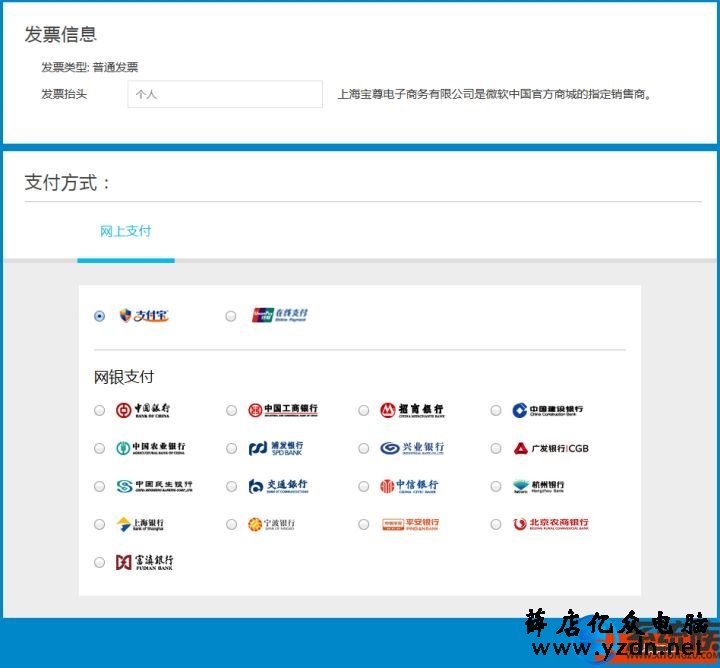Click the 北京农商银行 logo
Screen dimensions: 720x668
[x=551, y=524]
